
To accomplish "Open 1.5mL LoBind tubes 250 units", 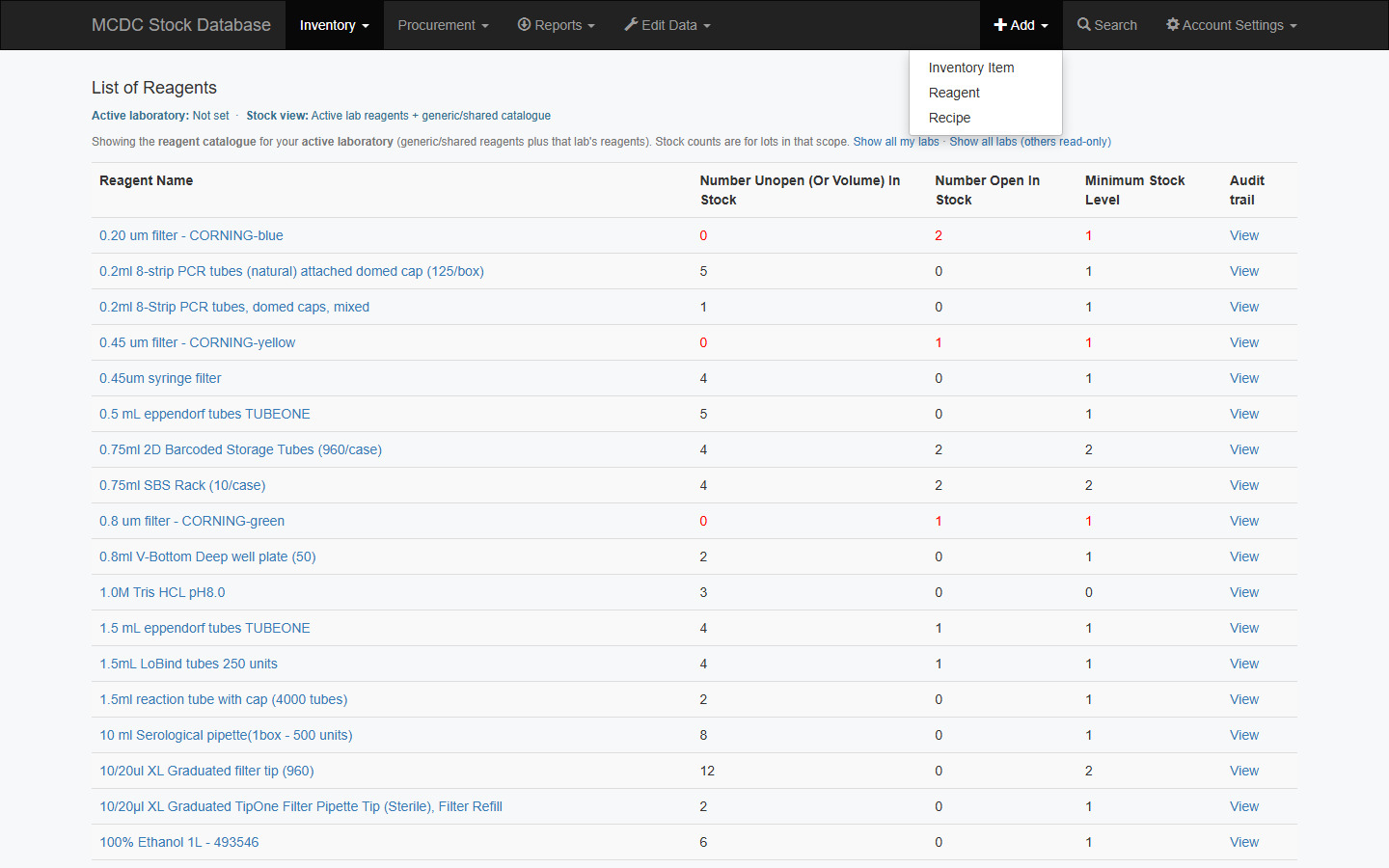I will coord(188,664).
